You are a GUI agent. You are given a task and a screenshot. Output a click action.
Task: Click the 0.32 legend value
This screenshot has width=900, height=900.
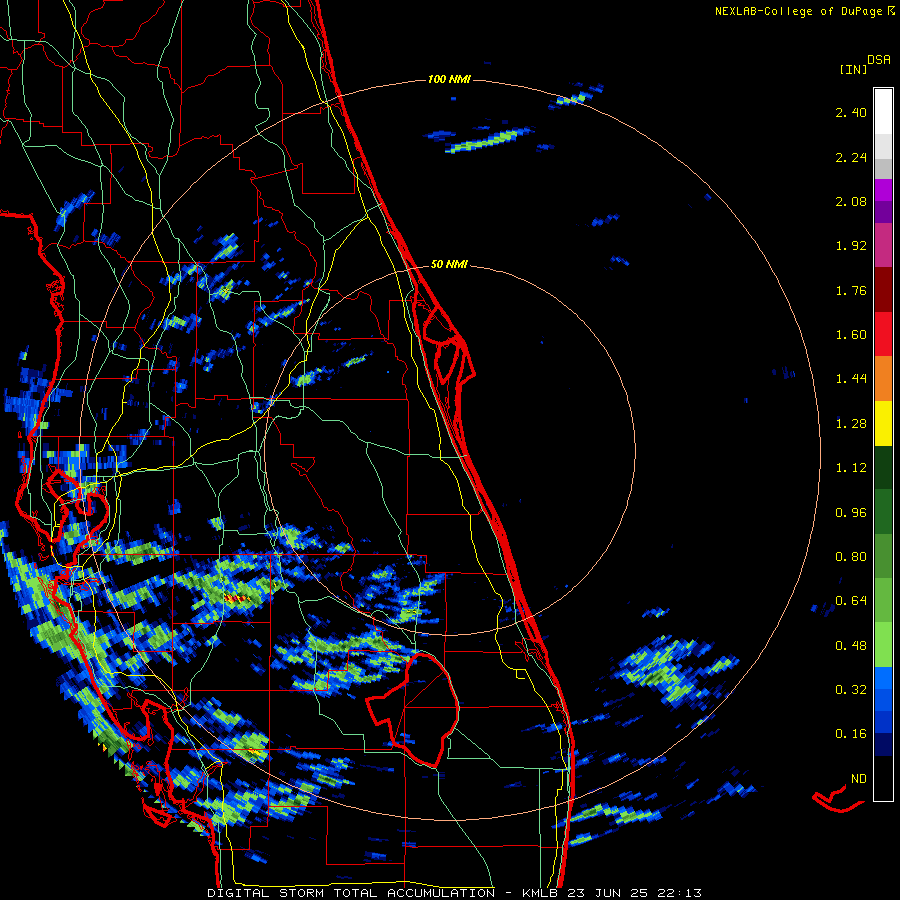click(x=851, y=690)
